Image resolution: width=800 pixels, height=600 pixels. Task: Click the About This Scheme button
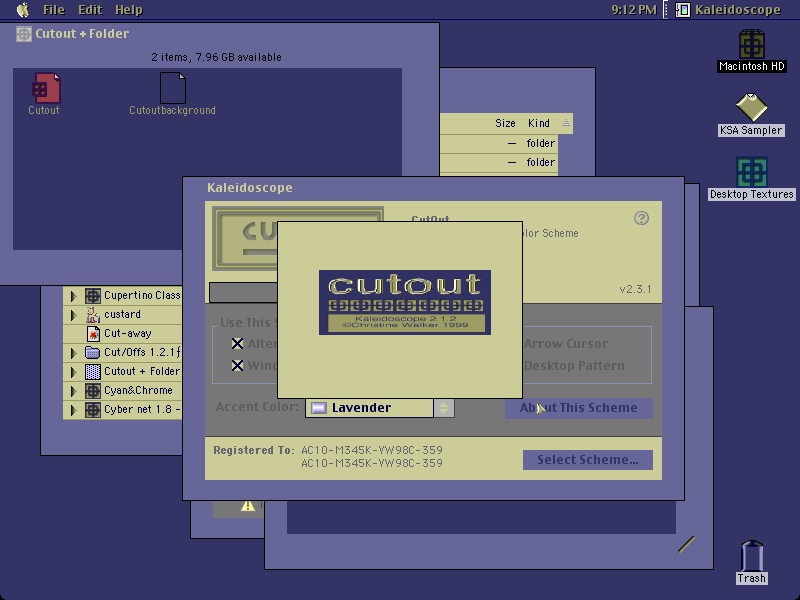coord(579,408)
